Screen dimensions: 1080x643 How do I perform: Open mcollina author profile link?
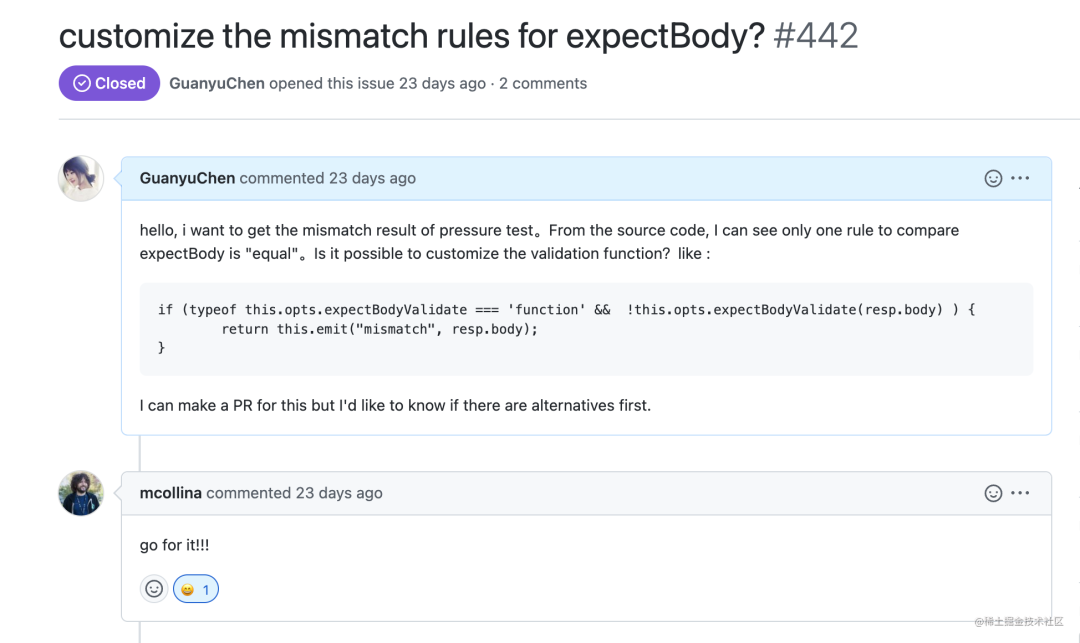click(171, 493)
